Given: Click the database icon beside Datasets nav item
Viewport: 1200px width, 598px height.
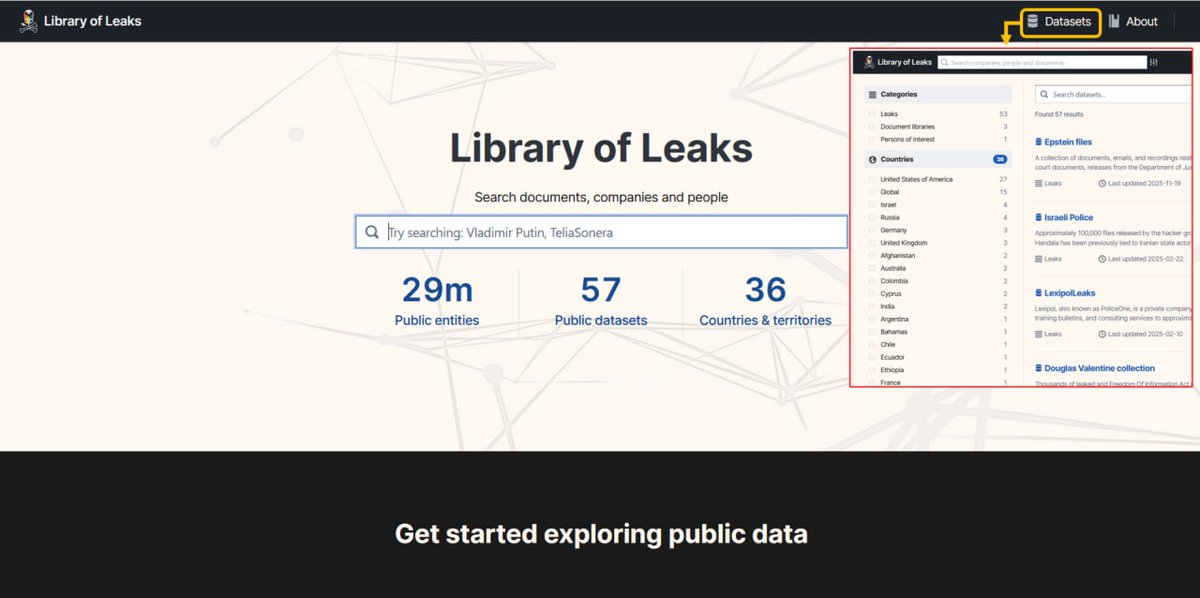Looking at the screenshot, I should pos(1030,21).
